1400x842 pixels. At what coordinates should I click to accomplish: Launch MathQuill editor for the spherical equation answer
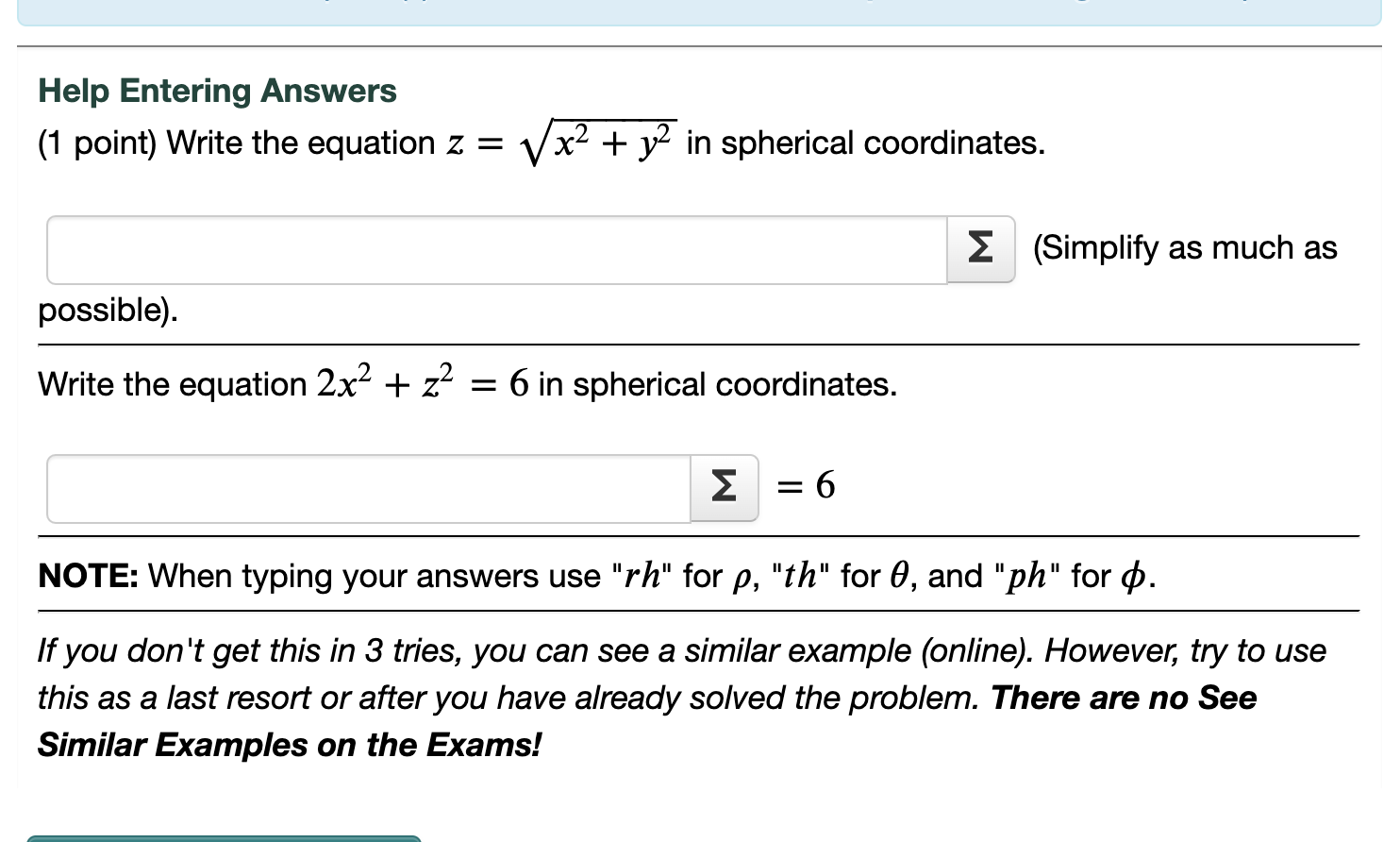[980, 249]
